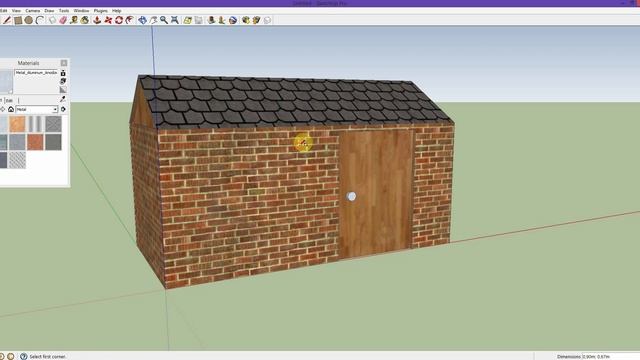This screenshot has height=360, width=640.
Task: Select the Make Component tool icon
Action: click(52, 20)
